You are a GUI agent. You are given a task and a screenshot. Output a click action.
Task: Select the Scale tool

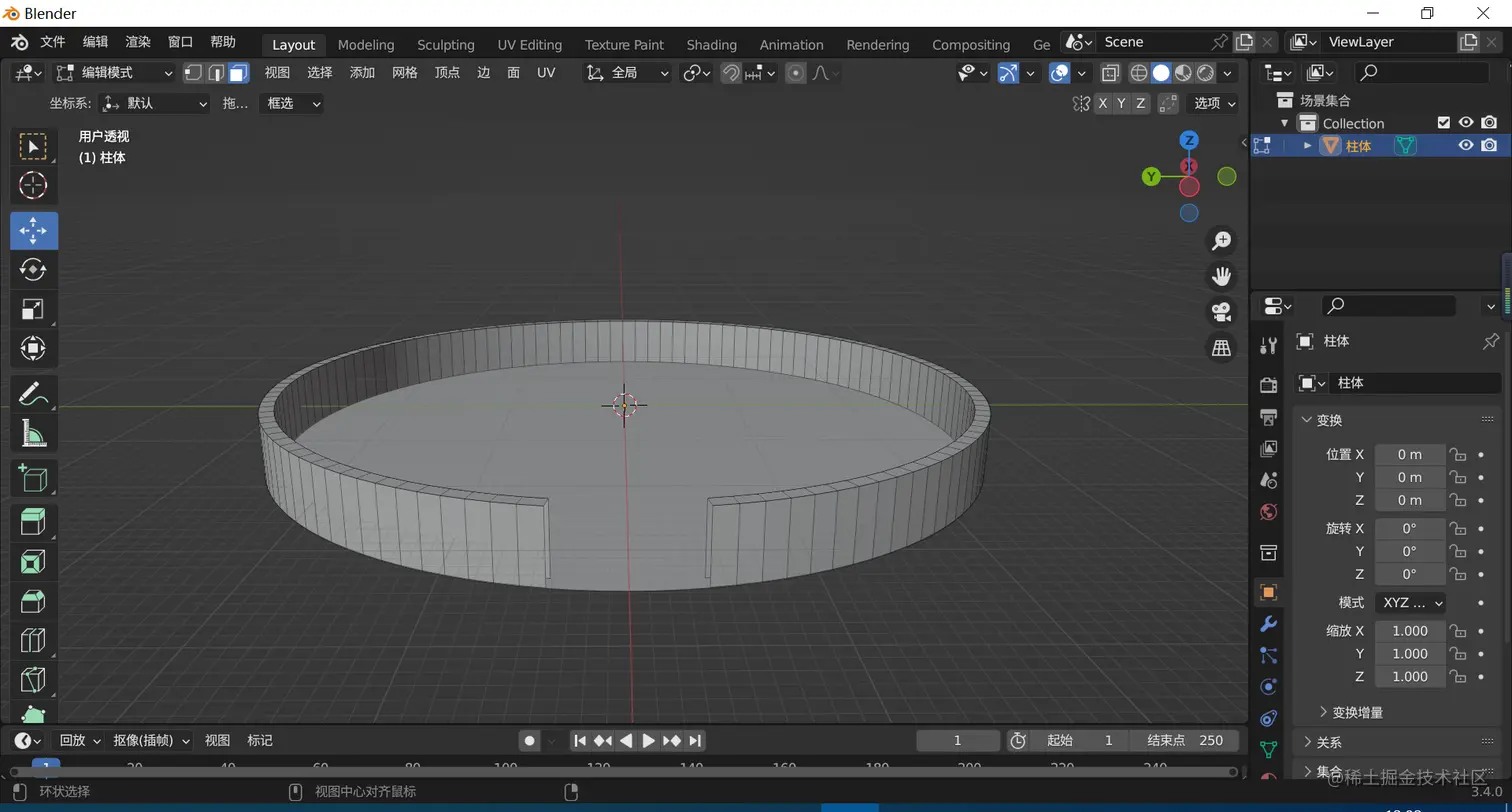click(x=34, y=309)
